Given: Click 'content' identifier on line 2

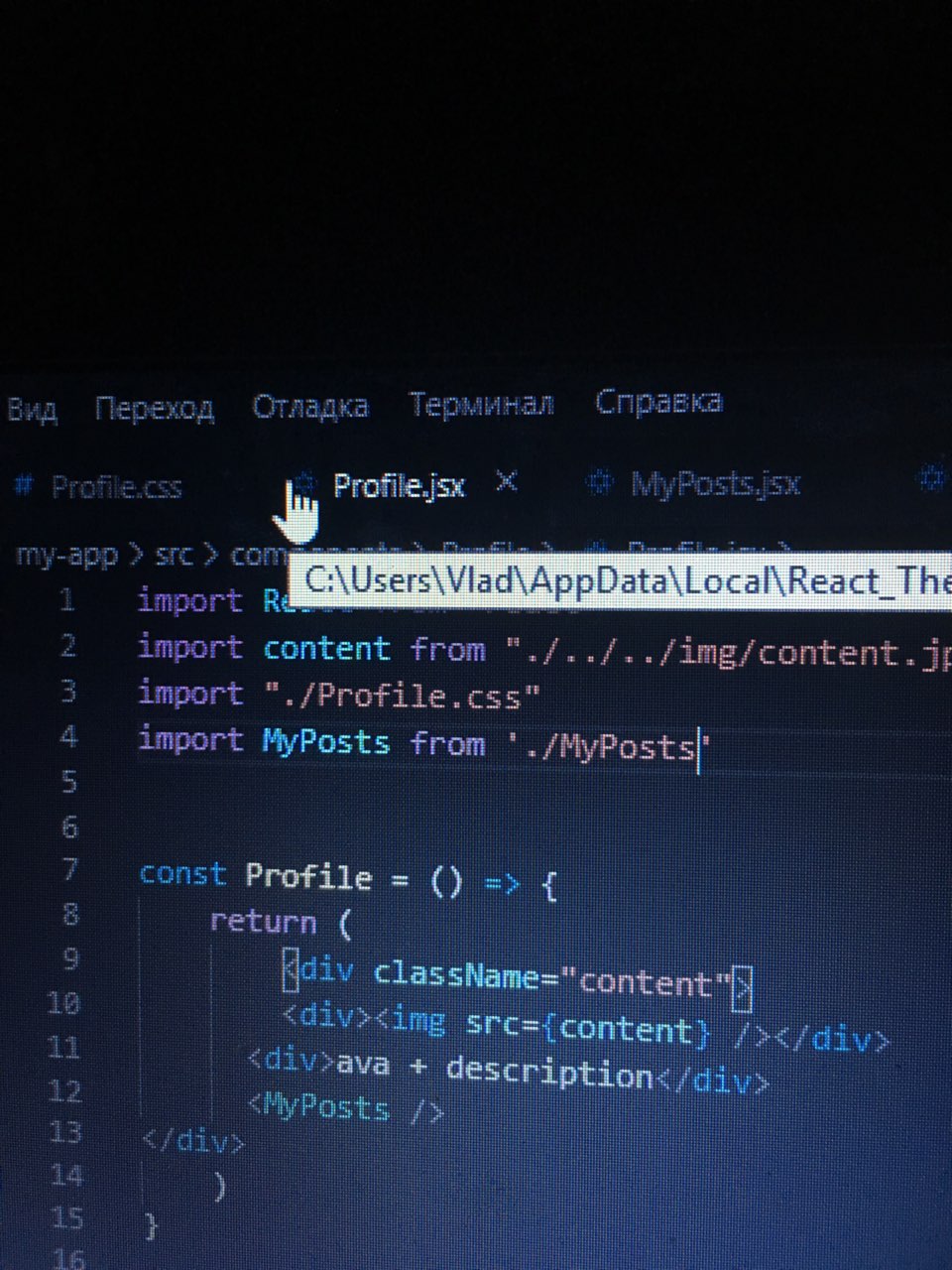Looking at the screenshot, I should [x=326, y=649].
